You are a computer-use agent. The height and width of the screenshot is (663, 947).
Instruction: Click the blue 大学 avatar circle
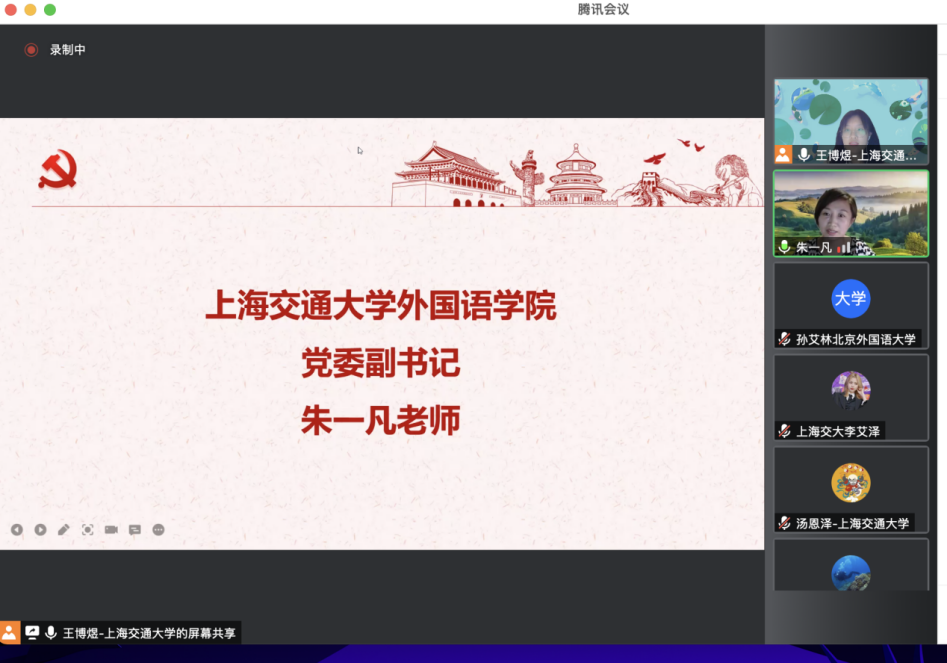[850, 298]
